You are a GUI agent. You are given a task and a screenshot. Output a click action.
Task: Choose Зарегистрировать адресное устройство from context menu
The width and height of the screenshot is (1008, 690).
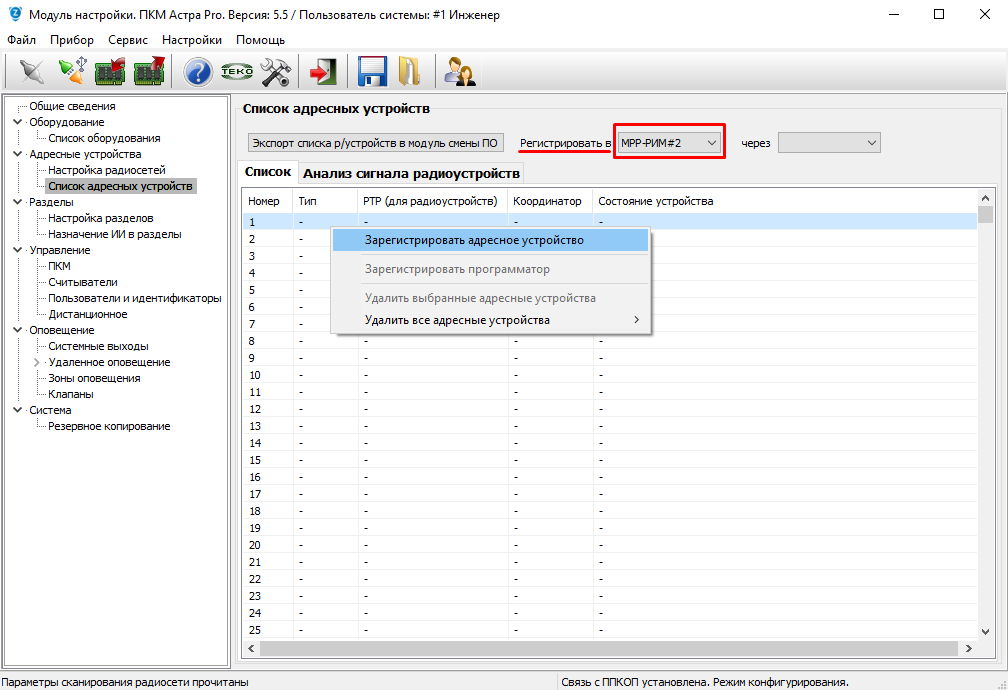coord(490,241)
